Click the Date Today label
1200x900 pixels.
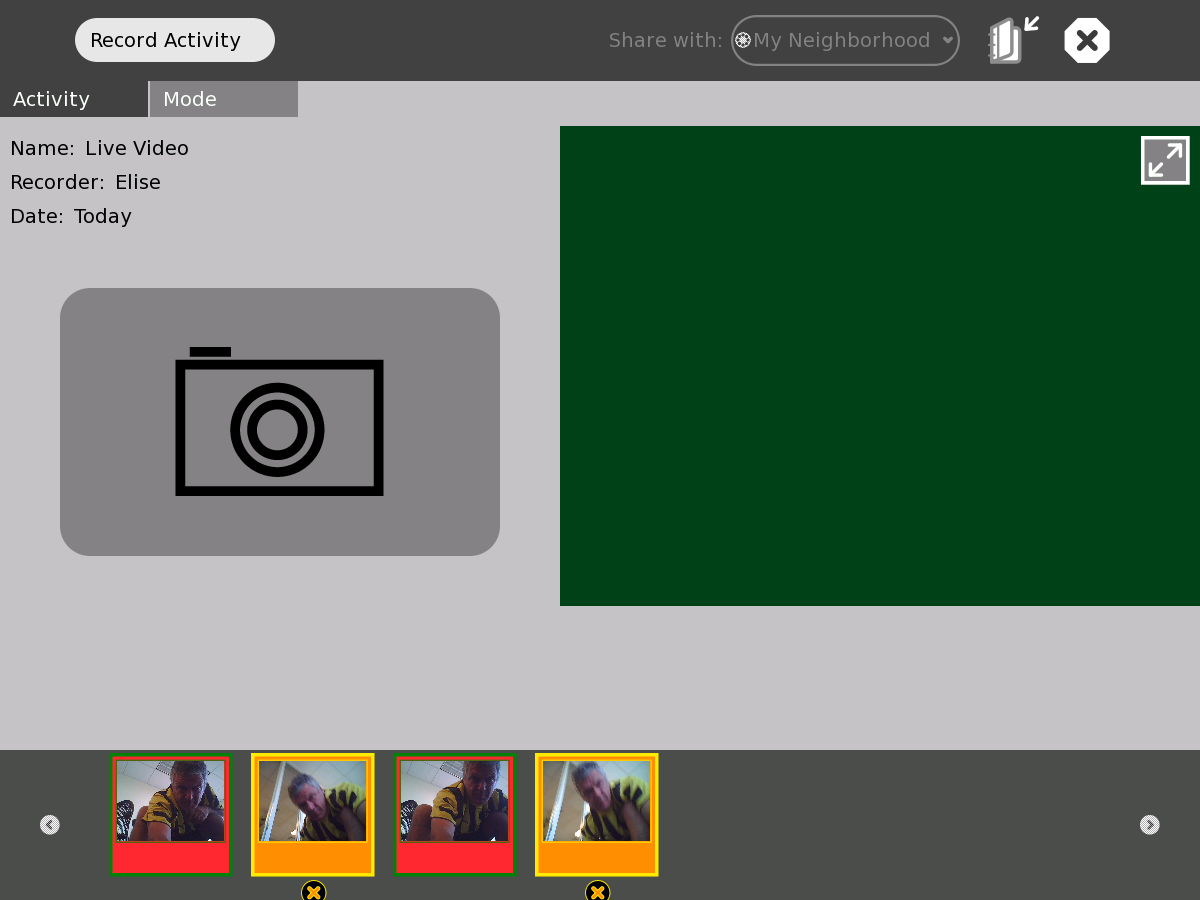click(x=102, y=216)
